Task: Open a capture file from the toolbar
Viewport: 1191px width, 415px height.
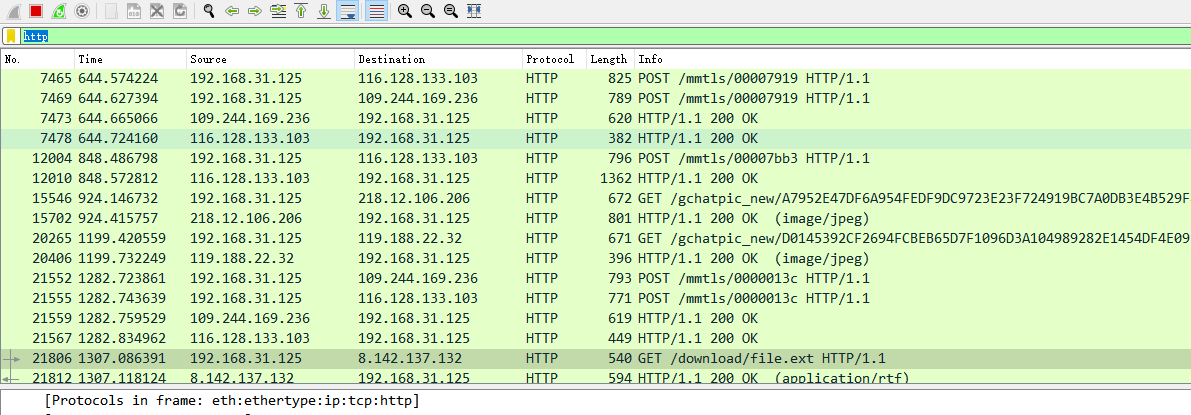Action: point(111,11)
